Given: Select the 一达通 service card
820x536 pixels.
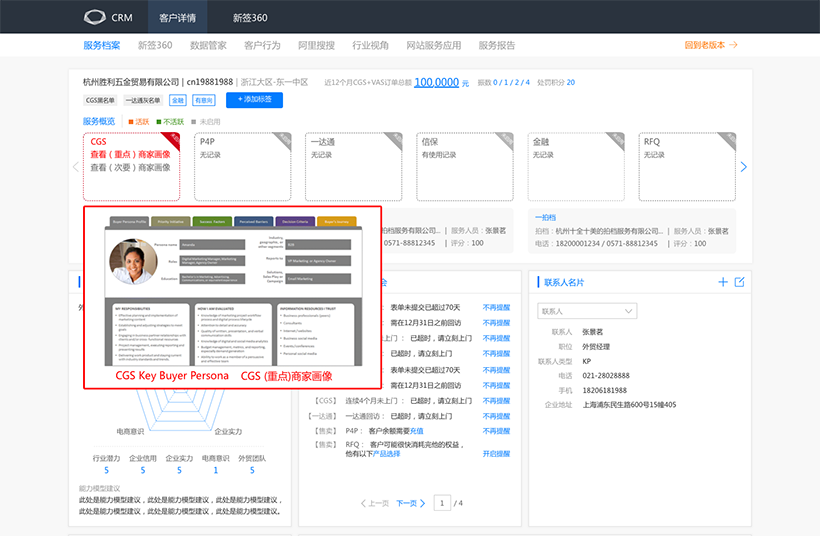Looking at the screenshot, I should pos(354,166).
